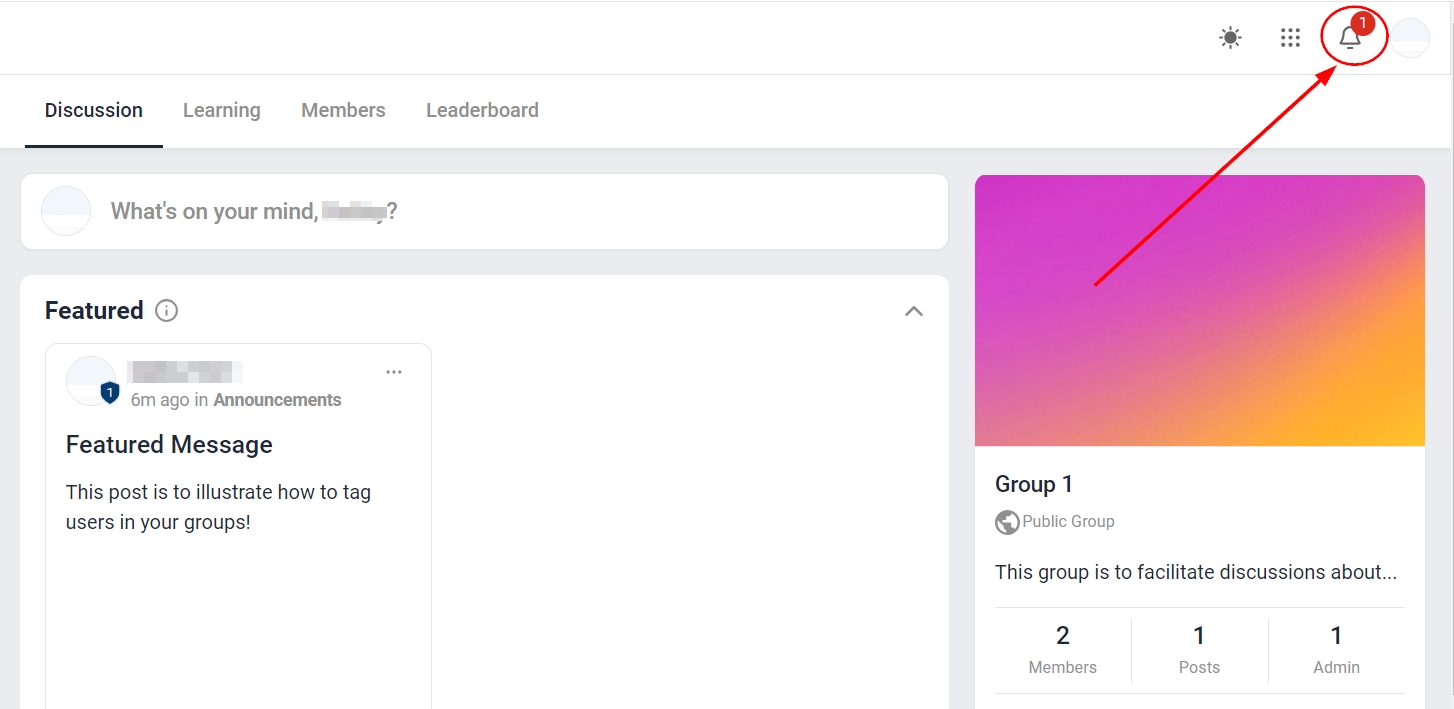Open the notifications bell icon
Viewport: 1454px width, 709px height.
(1350, 38)
